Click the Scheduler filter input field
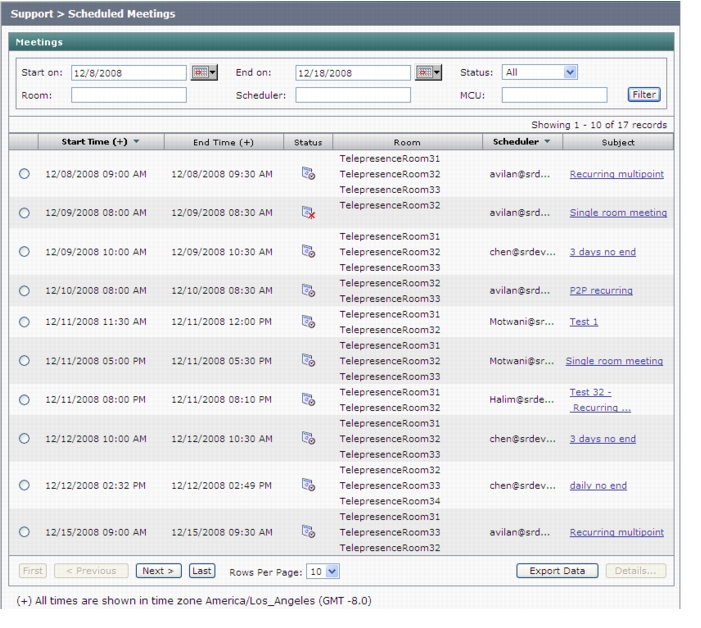701x628 pixels. (353, 95)
